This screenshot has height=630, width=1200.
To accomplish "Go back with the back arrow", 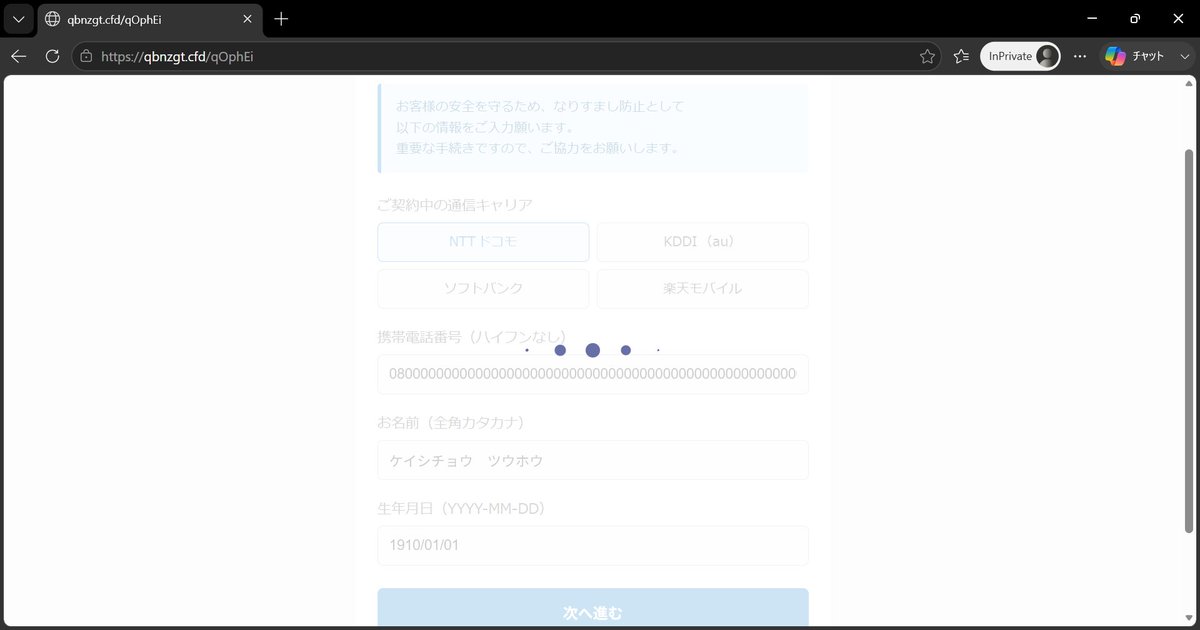I will tap(18, 57).
